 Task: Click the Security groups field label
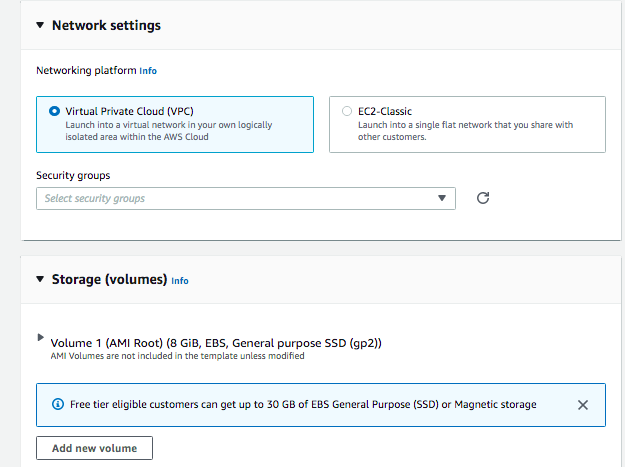(73, 175)
